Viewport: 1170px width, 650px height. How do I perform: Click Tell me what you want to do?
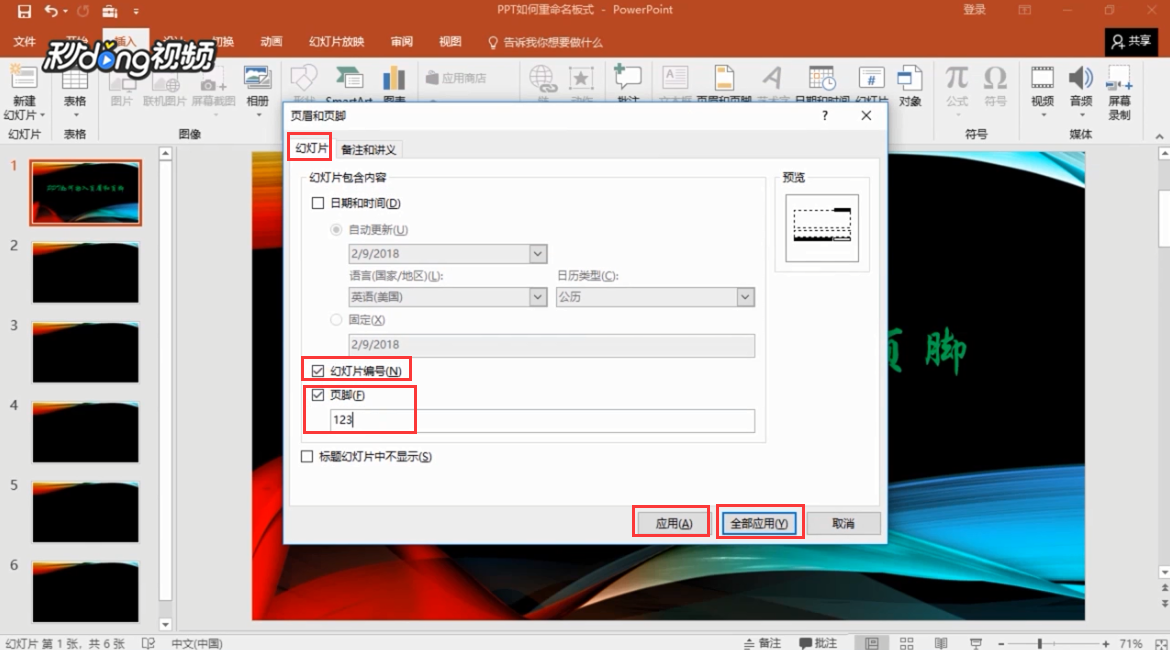pyautogui.click(x=545, y=42)
